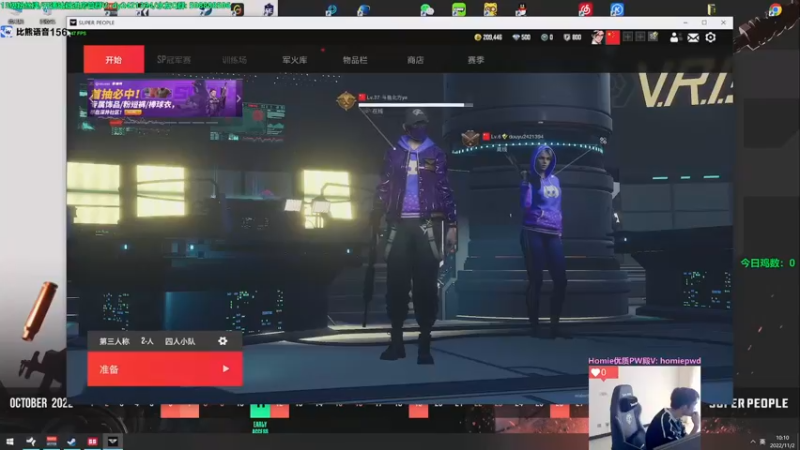Select the 开始 (Start) tab
The width and height of the screenshot is (800, 450).
[114, 60]
